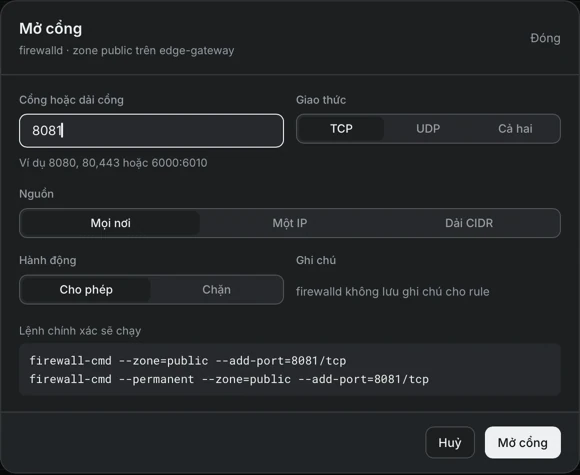The image size is (580, 475).
Task: Click the Huỷ button
Action: click(450, 442)
